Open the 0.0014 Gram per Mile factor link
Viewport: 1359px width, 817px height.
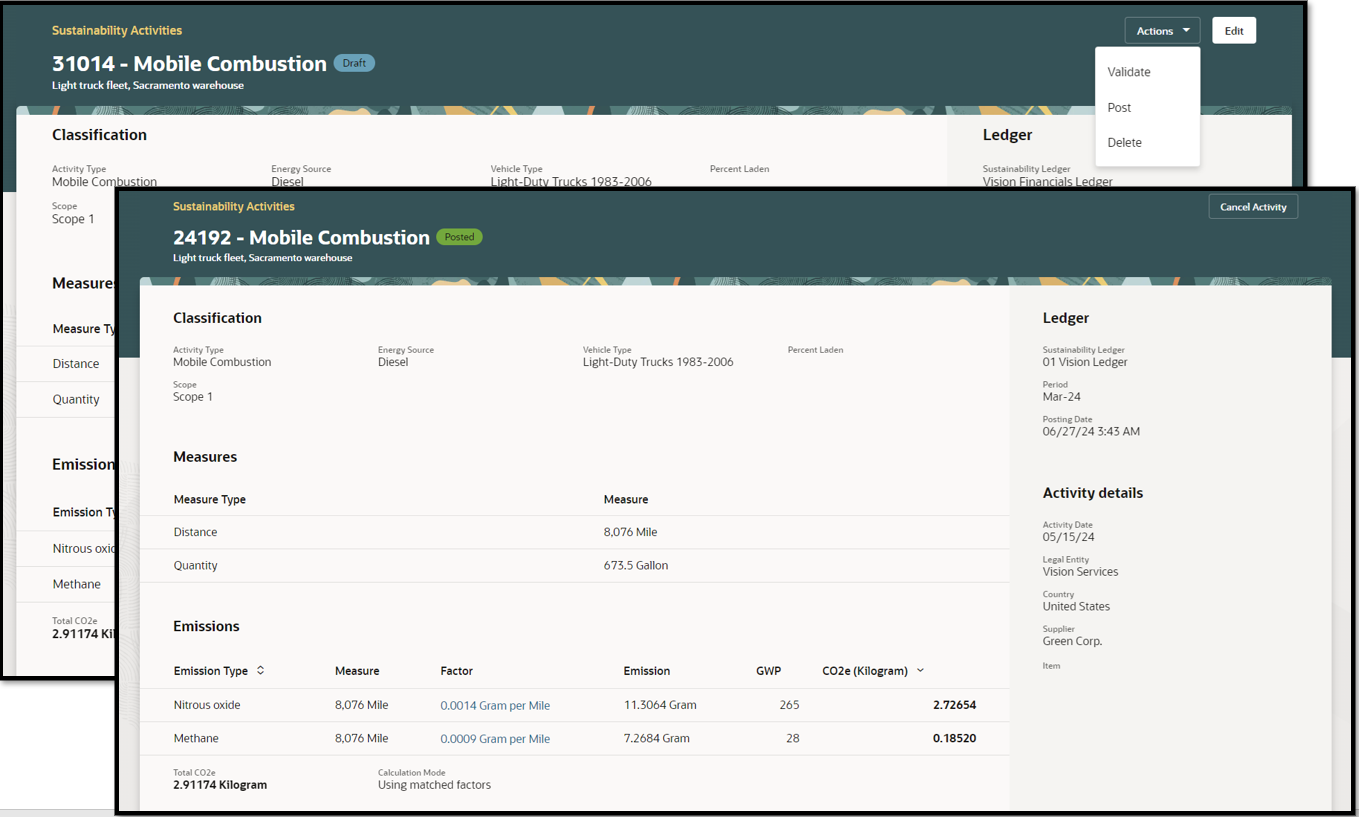tap(495, 705)
